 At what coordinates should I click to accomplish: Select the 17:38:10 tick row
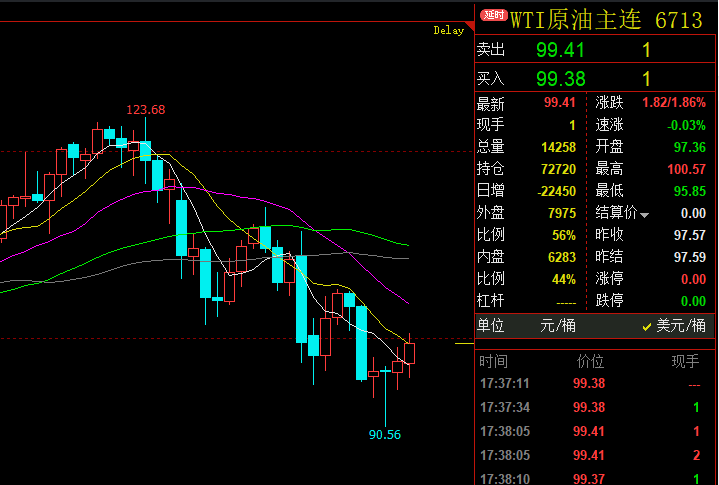595,479
